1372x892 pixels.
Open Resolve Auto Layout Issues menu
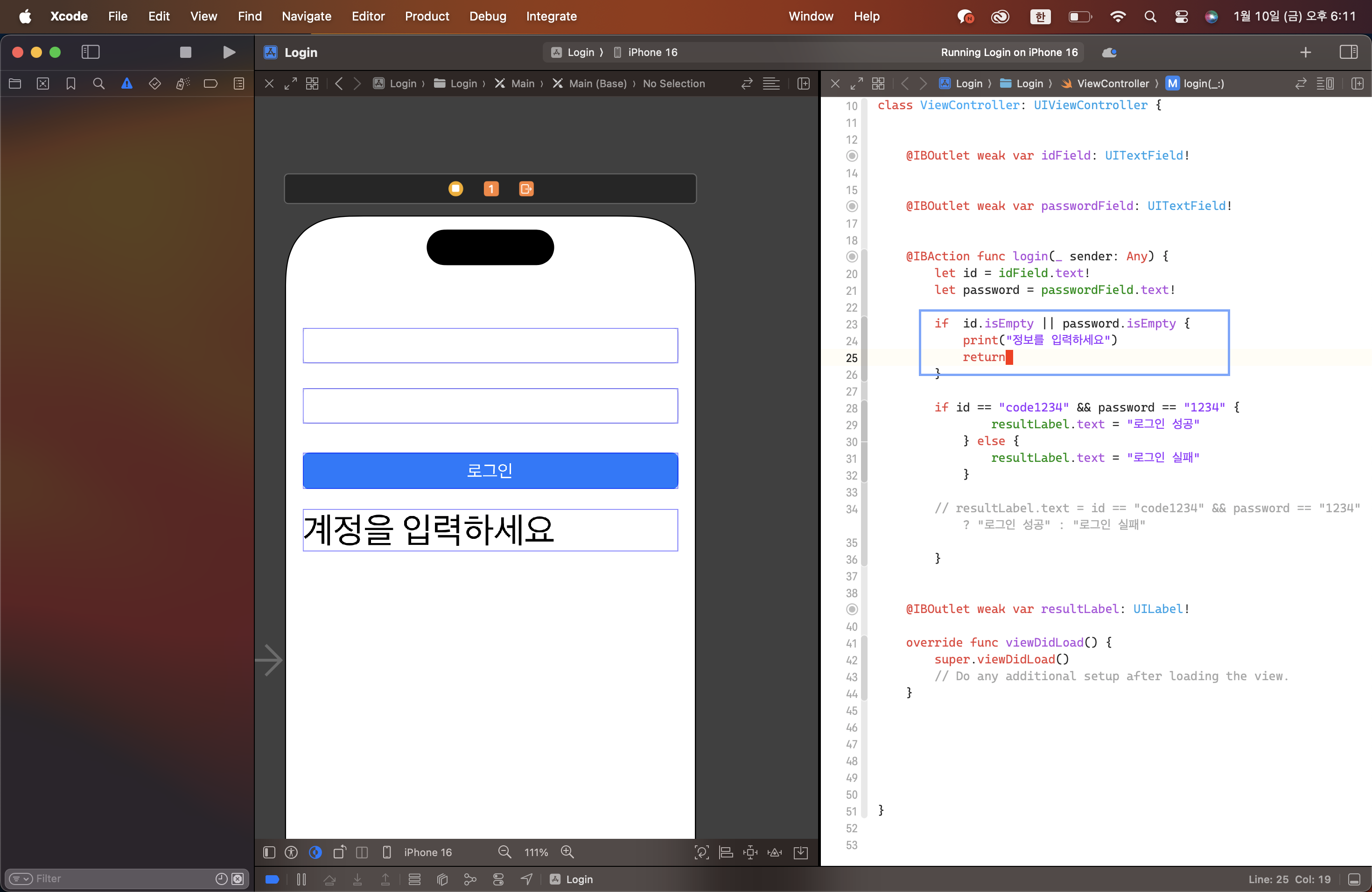point(775,852)
